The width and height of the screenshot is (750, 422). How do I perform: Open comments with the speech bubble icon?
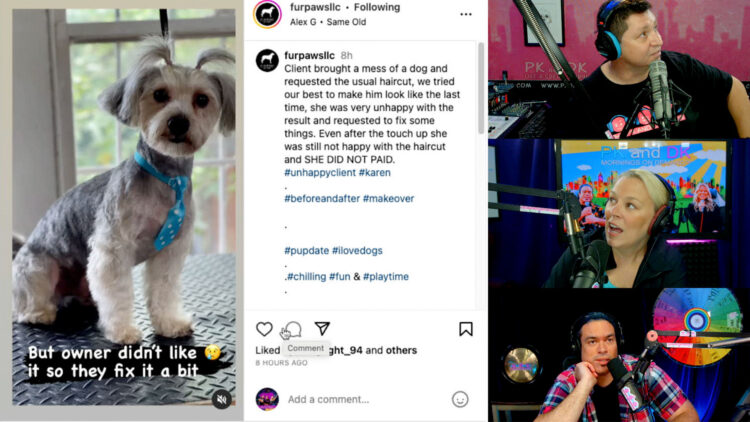click(293, 329)
